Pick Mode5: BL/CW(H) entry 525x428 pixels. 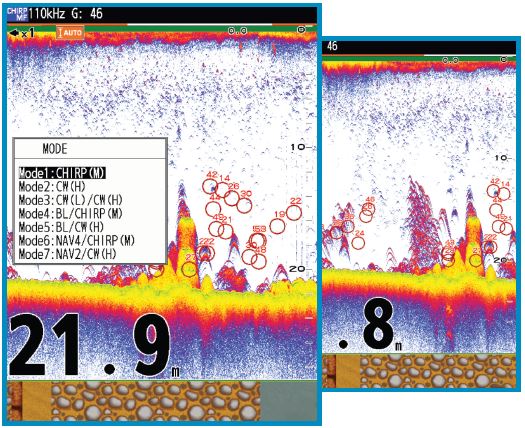point(61,227)
